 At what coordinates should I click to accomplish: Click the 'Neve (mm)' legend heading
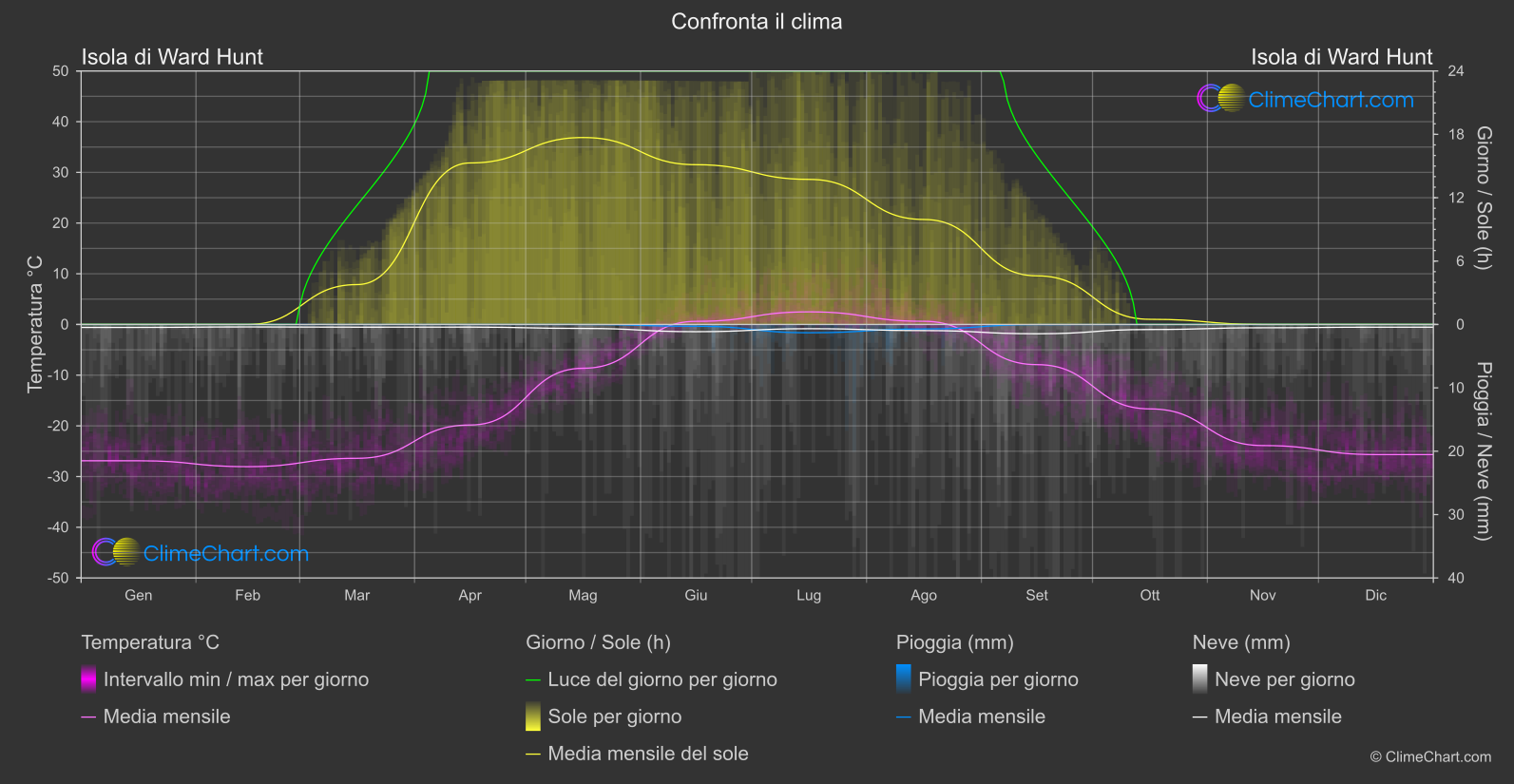1241,642
